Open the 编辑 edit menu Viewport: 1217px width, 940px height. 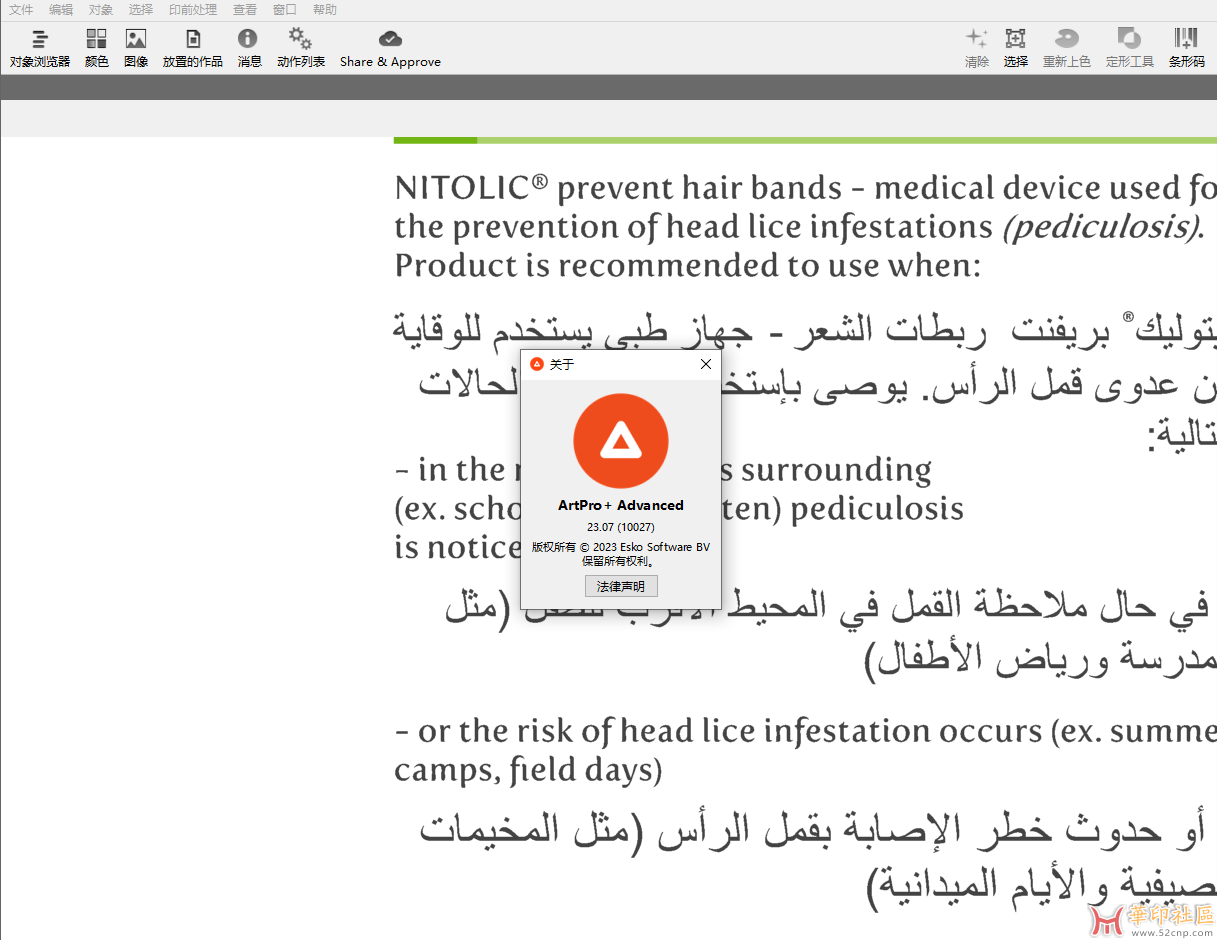[x=61, y=10]
